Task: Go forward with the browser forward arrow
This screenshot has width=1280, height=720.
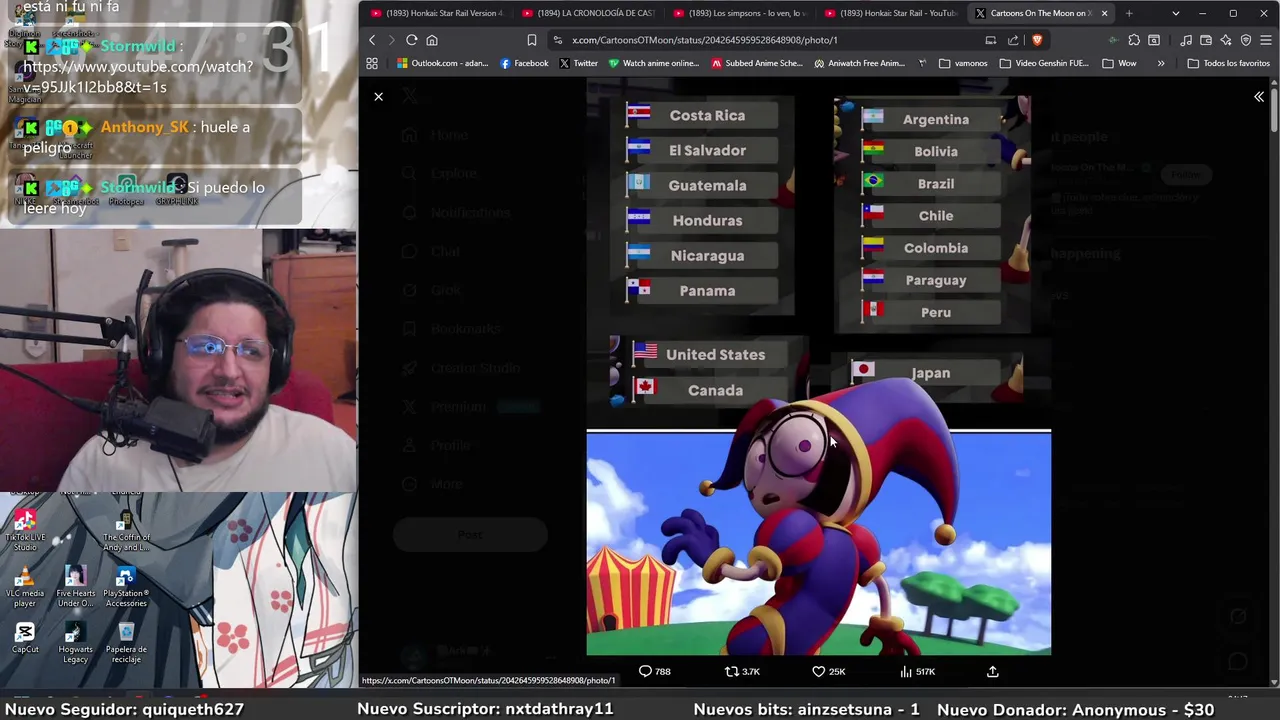Action: [391, 40]
